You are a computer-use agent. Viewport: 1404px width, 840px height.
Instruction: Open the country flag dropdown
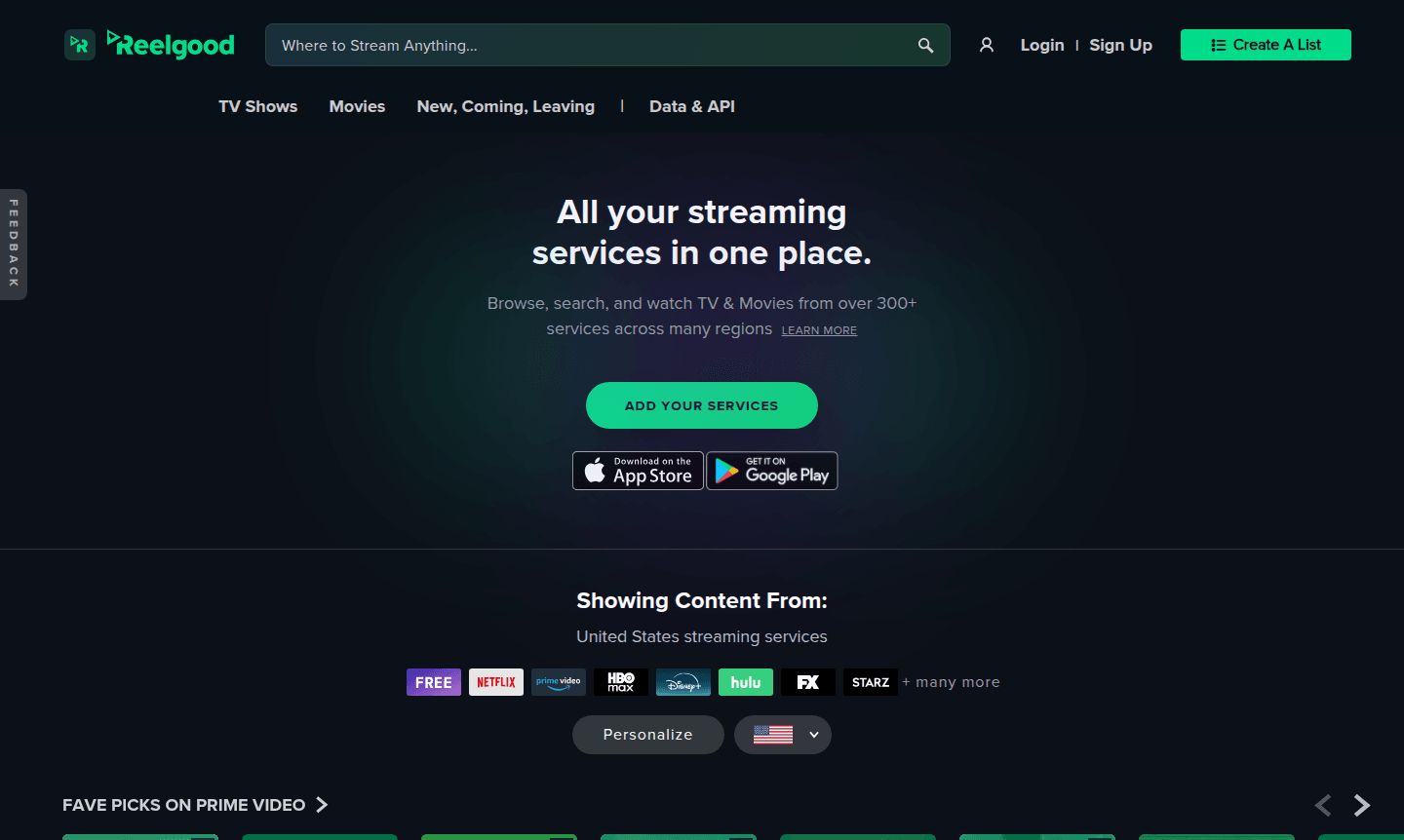pos(782,734)
